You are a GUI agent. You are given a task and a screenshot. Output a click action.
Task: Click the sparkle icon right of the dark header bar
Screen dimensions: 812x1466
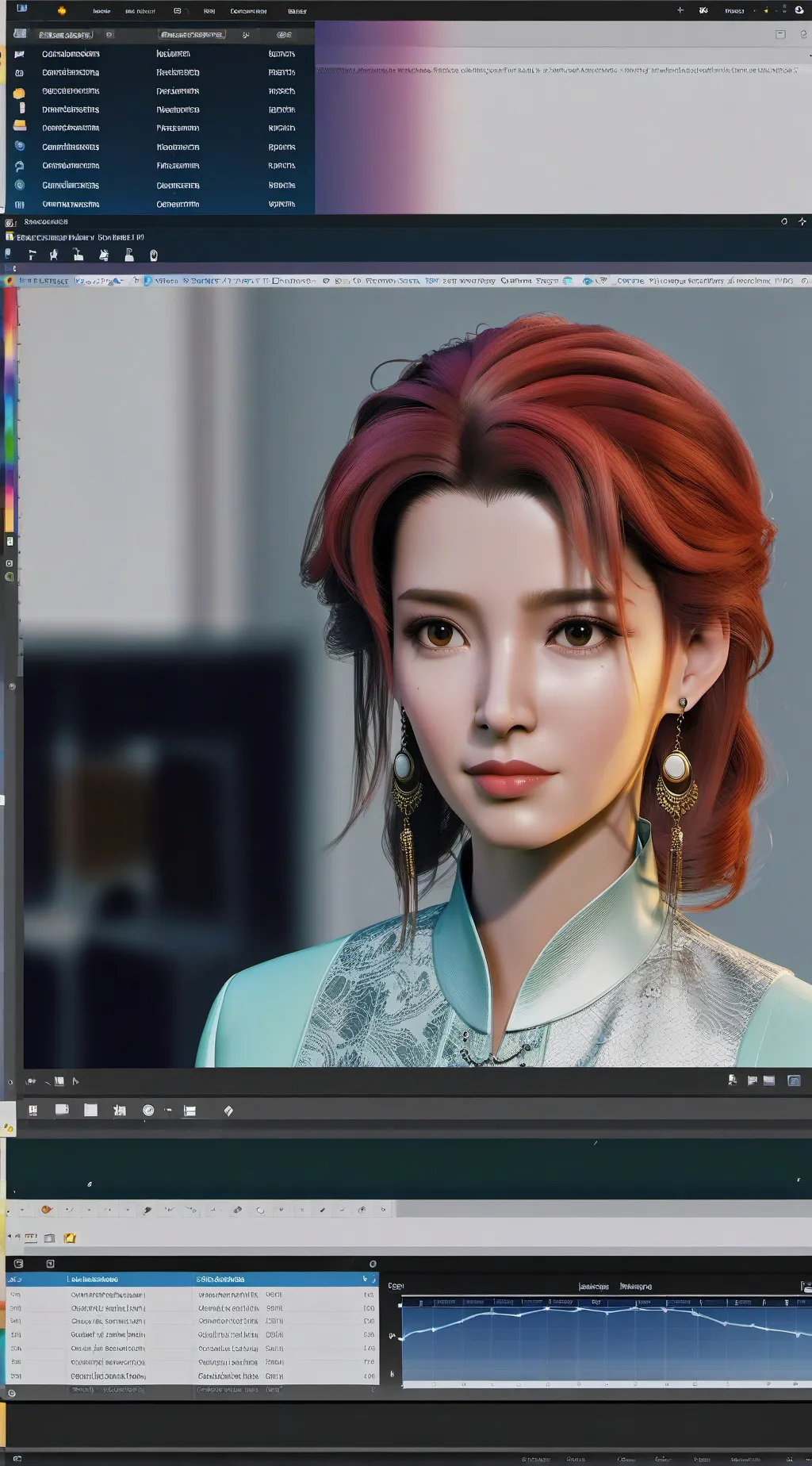[x=802, y=221]
